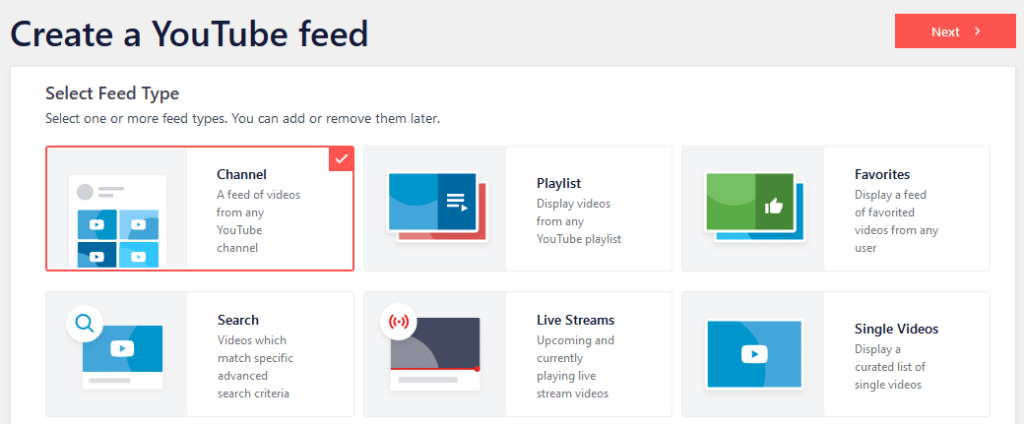Click the arrow on Next button
This screenshot has height=424, width=1024.
point(977,31)
